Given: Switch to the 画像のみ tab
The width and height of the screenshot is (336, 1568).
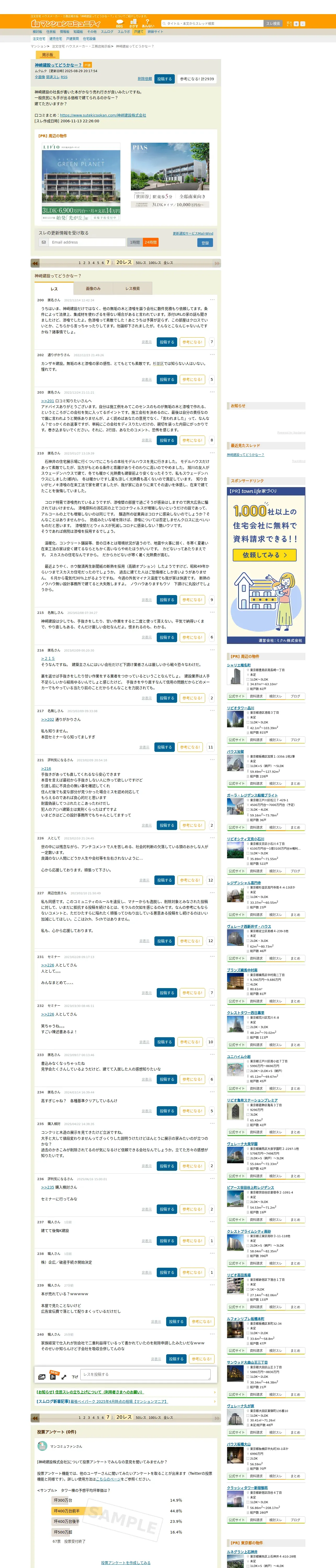Looking at the screenshot, I should (93, 289).
